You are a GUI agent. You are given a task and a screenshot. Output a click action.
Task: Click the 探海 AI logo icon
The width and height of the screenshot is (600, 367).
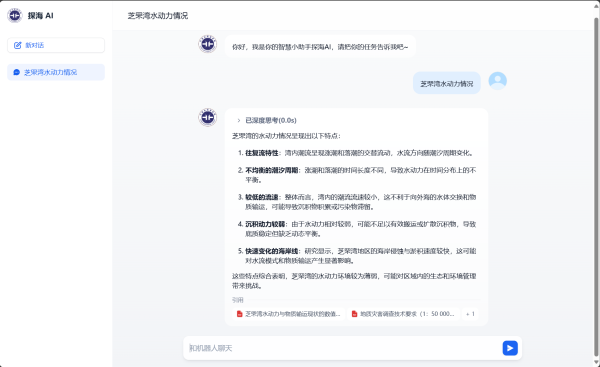(15, 15)
